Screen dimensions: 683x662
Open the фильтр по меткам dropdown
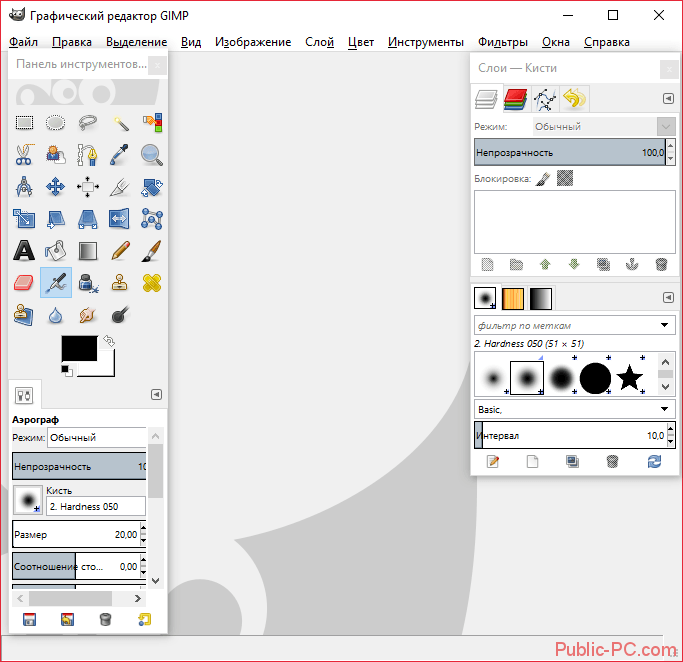pyautogui.click(x=575, y=325)
